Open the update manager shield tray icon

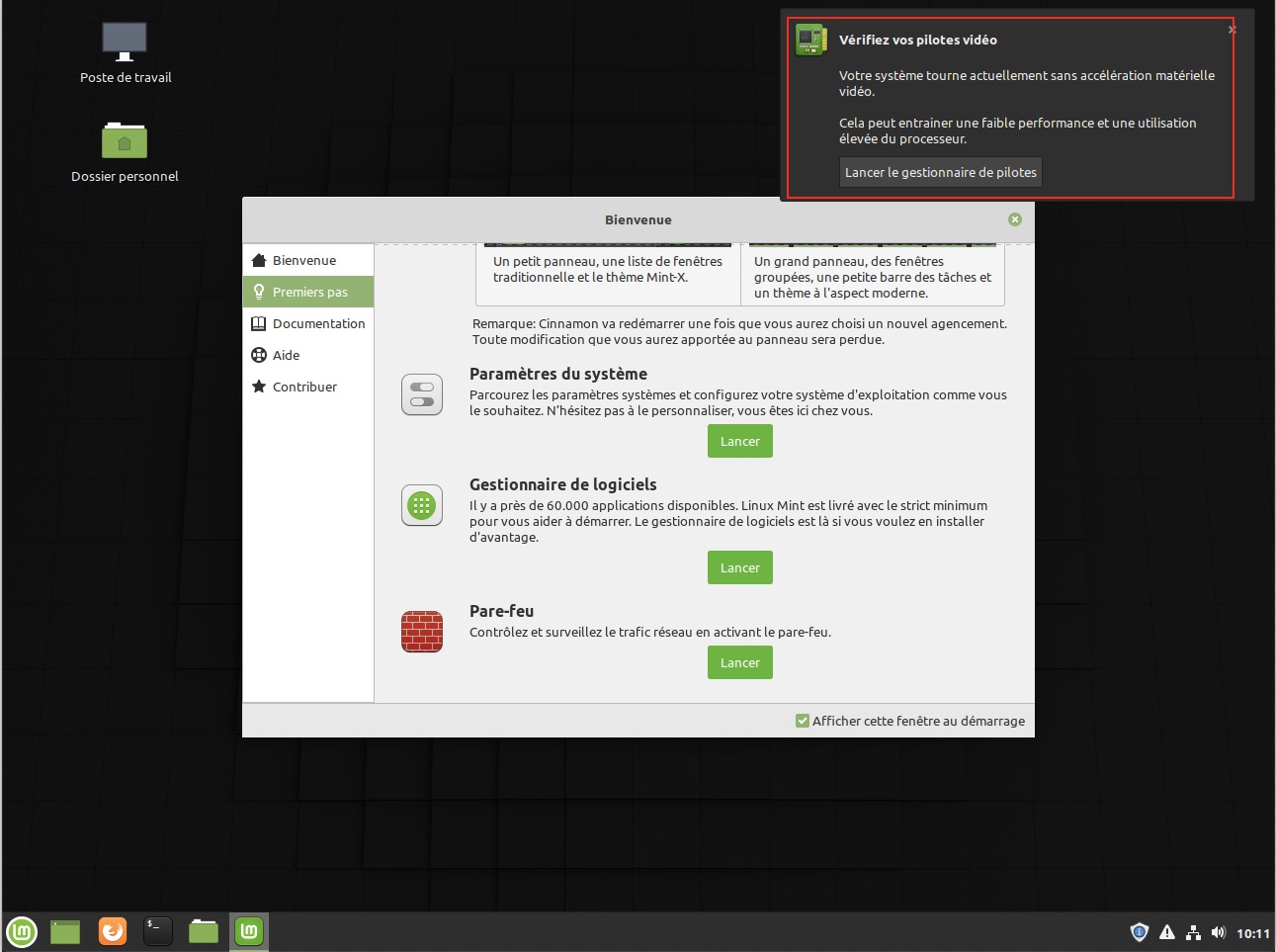pos(1139,932)
